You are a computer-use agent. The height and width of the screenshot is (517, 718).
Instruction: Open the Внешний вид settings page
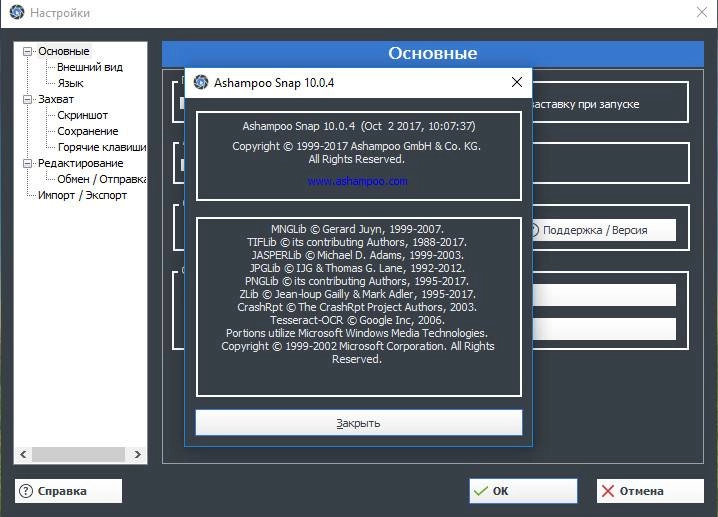tap(90, 67)
